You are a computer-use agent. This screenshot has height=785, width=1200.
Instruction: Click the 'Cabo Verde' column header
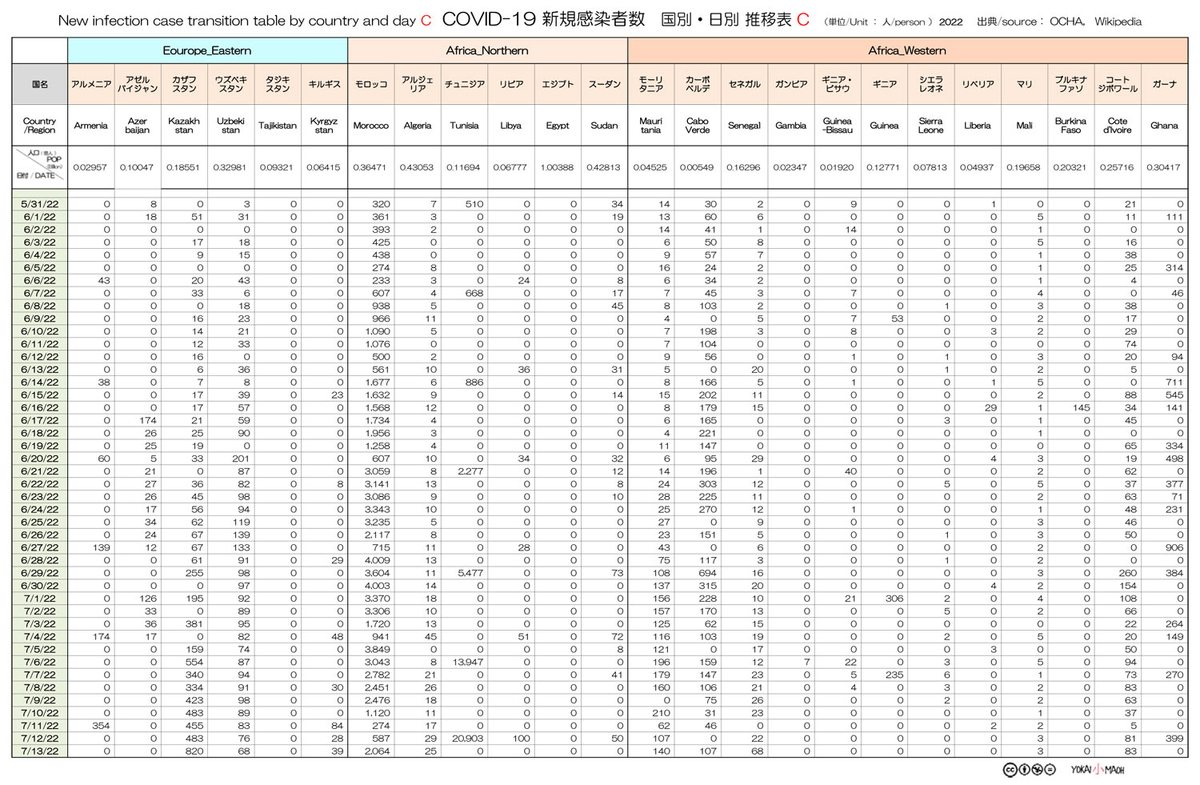point(697,126)
